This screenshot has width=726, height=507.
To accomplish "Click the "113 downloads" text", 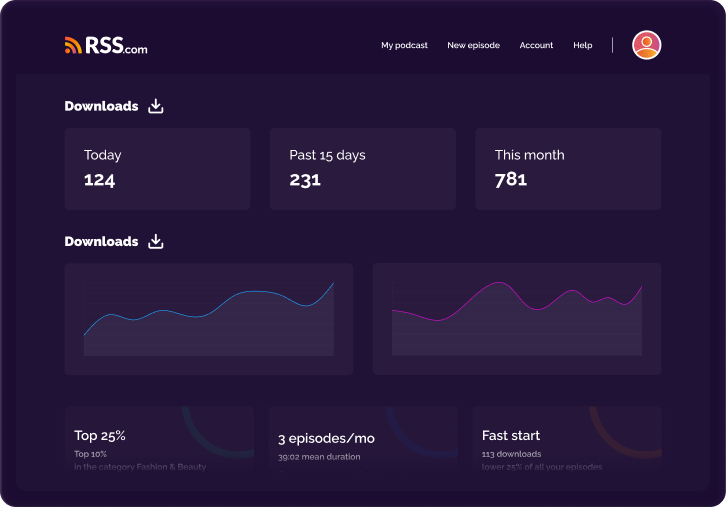I will 511,454.
